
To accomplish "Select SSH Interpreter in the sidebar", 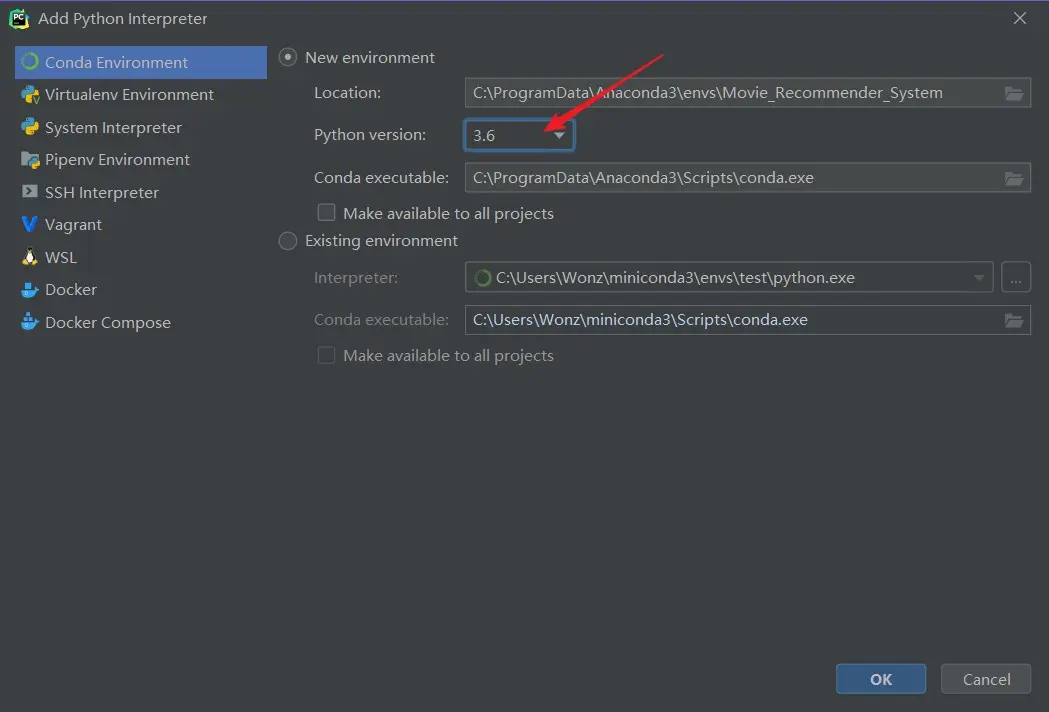I will click(x=140, y=192).
